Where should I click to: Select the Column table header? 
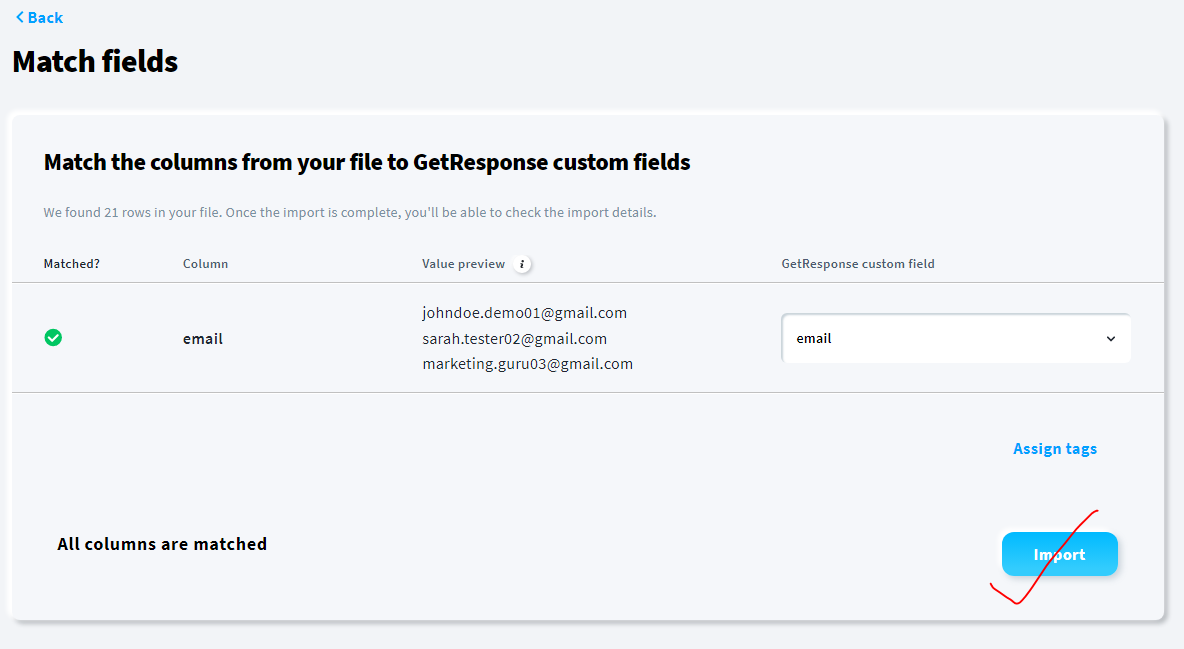pyautogui.click(x=205, y=264)
